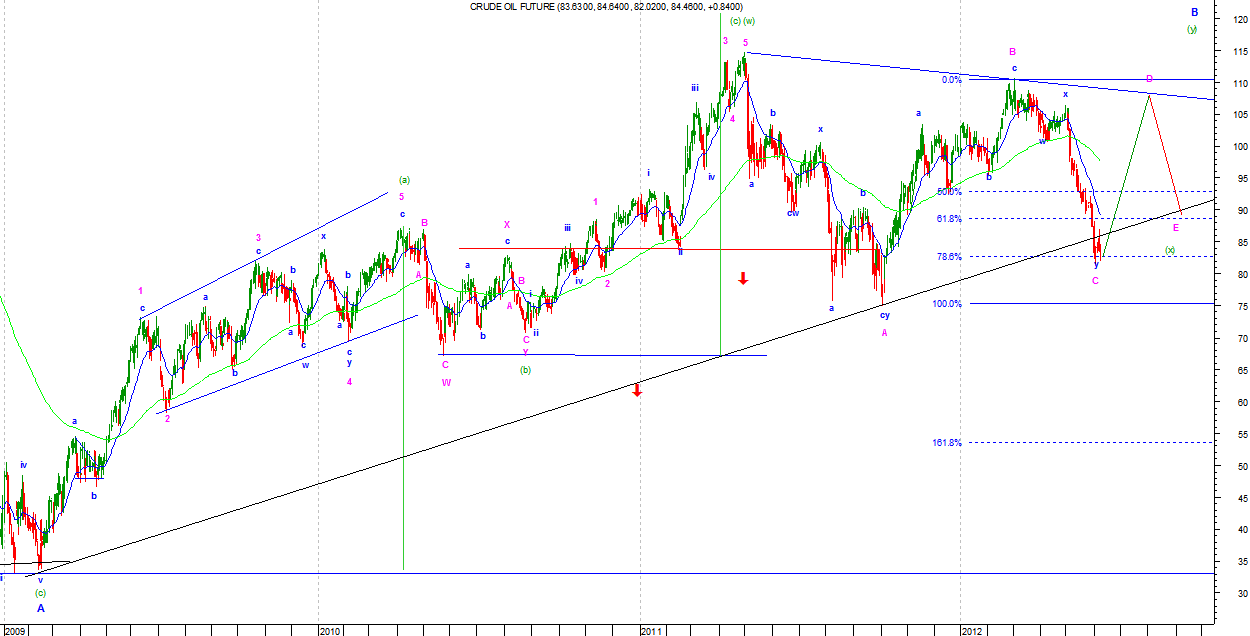1250x636 pixels.
Task: Click the red down arrow under the black trendline
Action: click(637, 389)
